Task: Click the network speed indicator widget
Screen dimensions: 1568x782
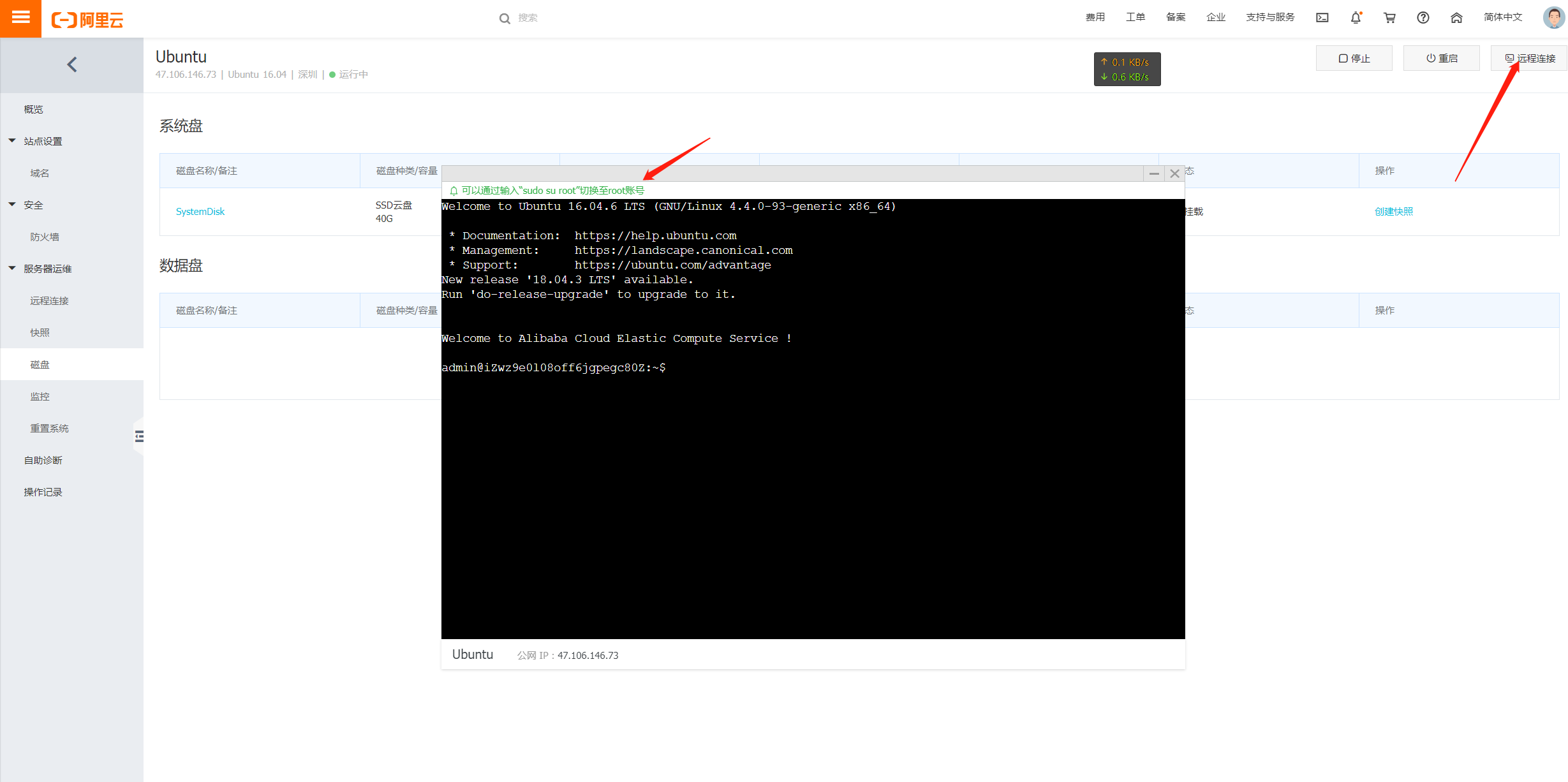Action: 1127,69
